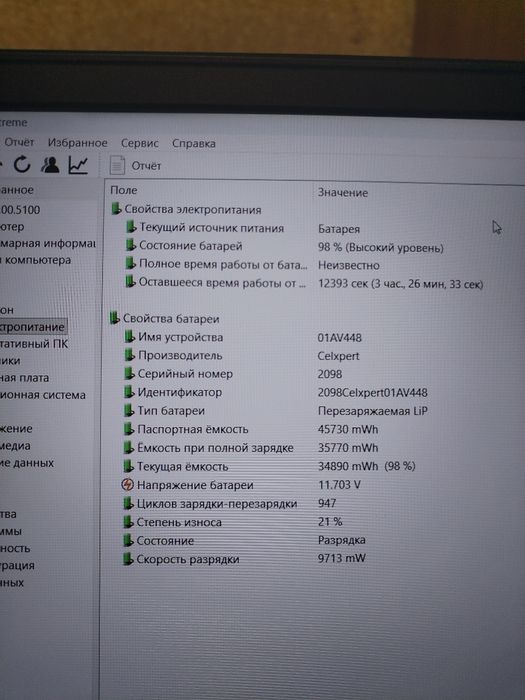Click the voltage icon beside Напряжение батареи
Viewport: 525px width, 700px height.
click(128, 484)
